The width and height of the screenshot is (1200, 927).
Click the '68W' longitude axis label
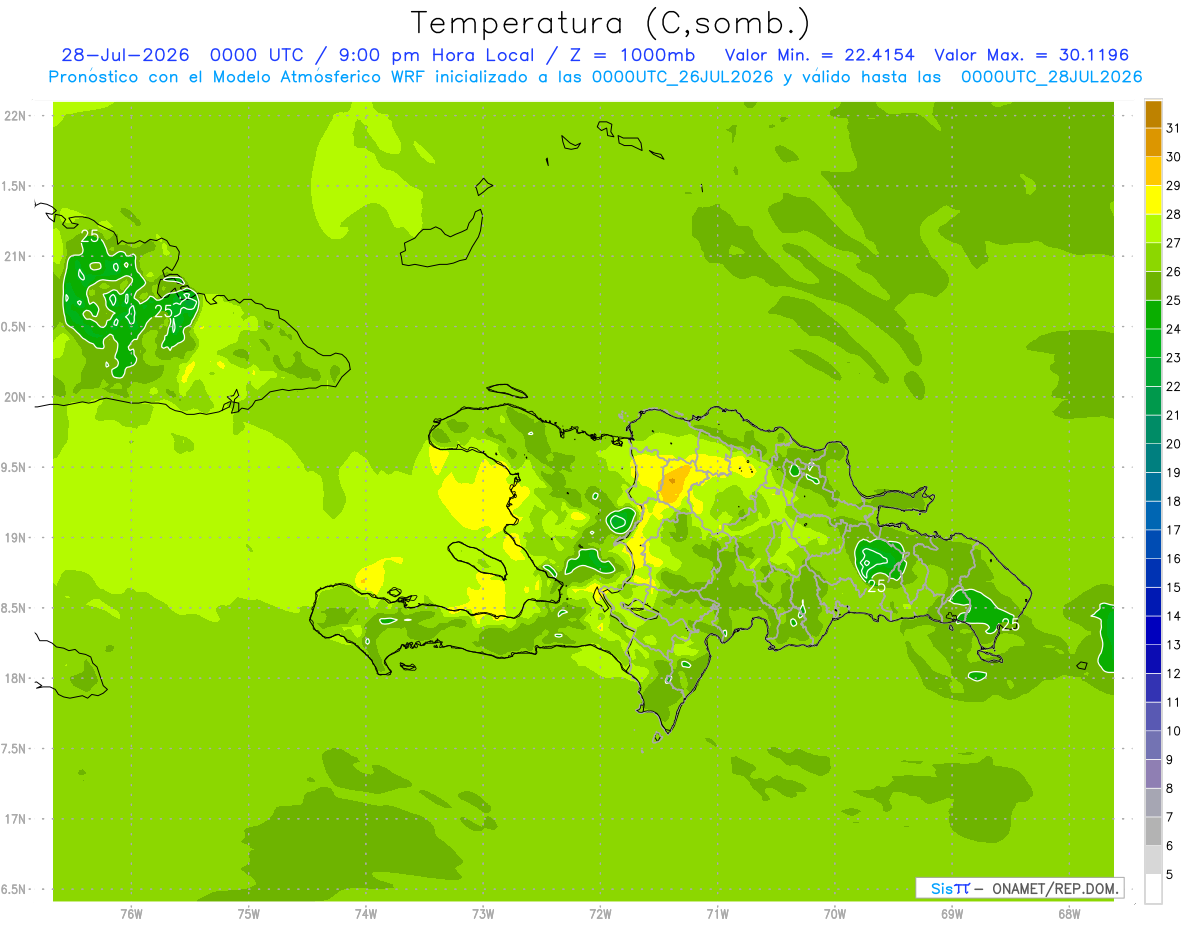1069,914
